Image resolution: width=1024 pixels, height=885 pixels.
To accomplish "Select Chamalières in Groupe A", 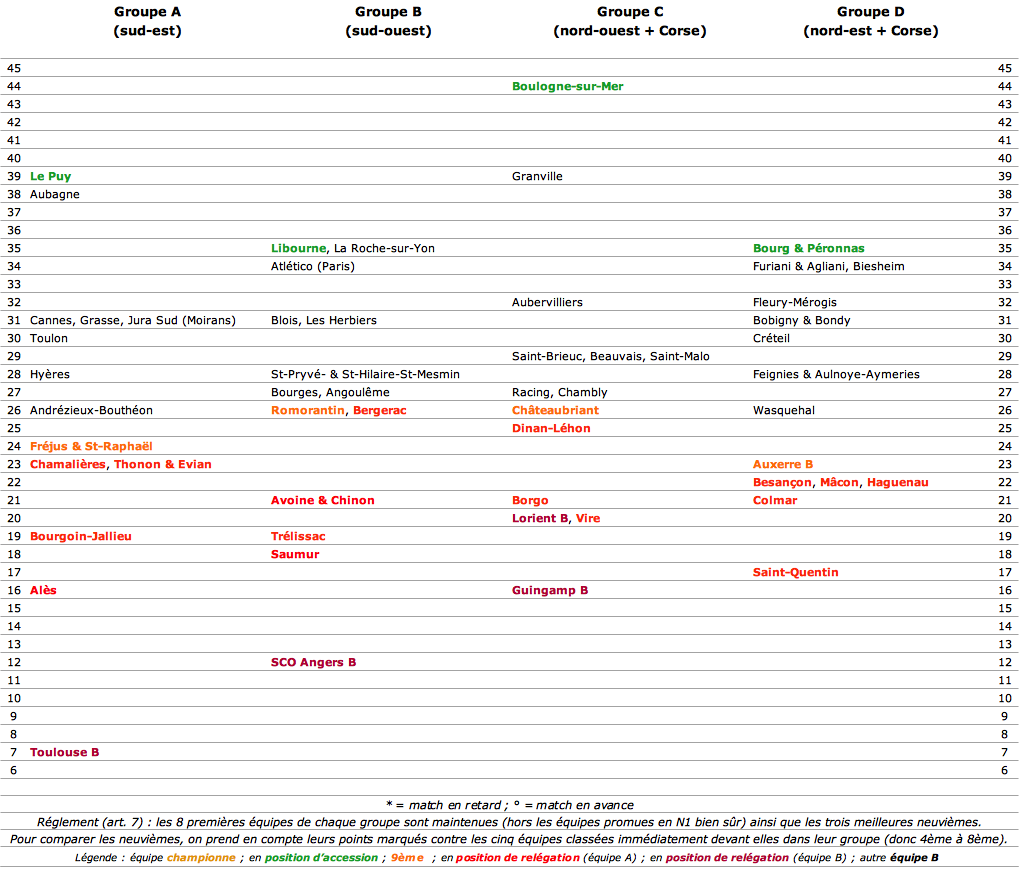I will (x=68, y=464).
